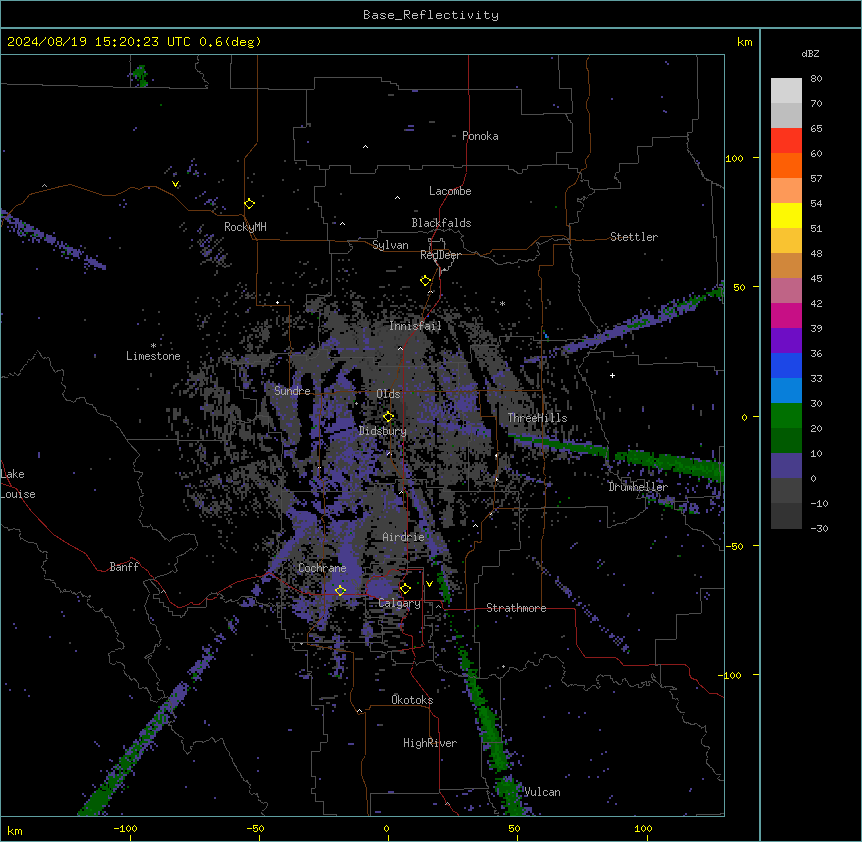
Task: Click the Vulcan city label
Action: 542,792
